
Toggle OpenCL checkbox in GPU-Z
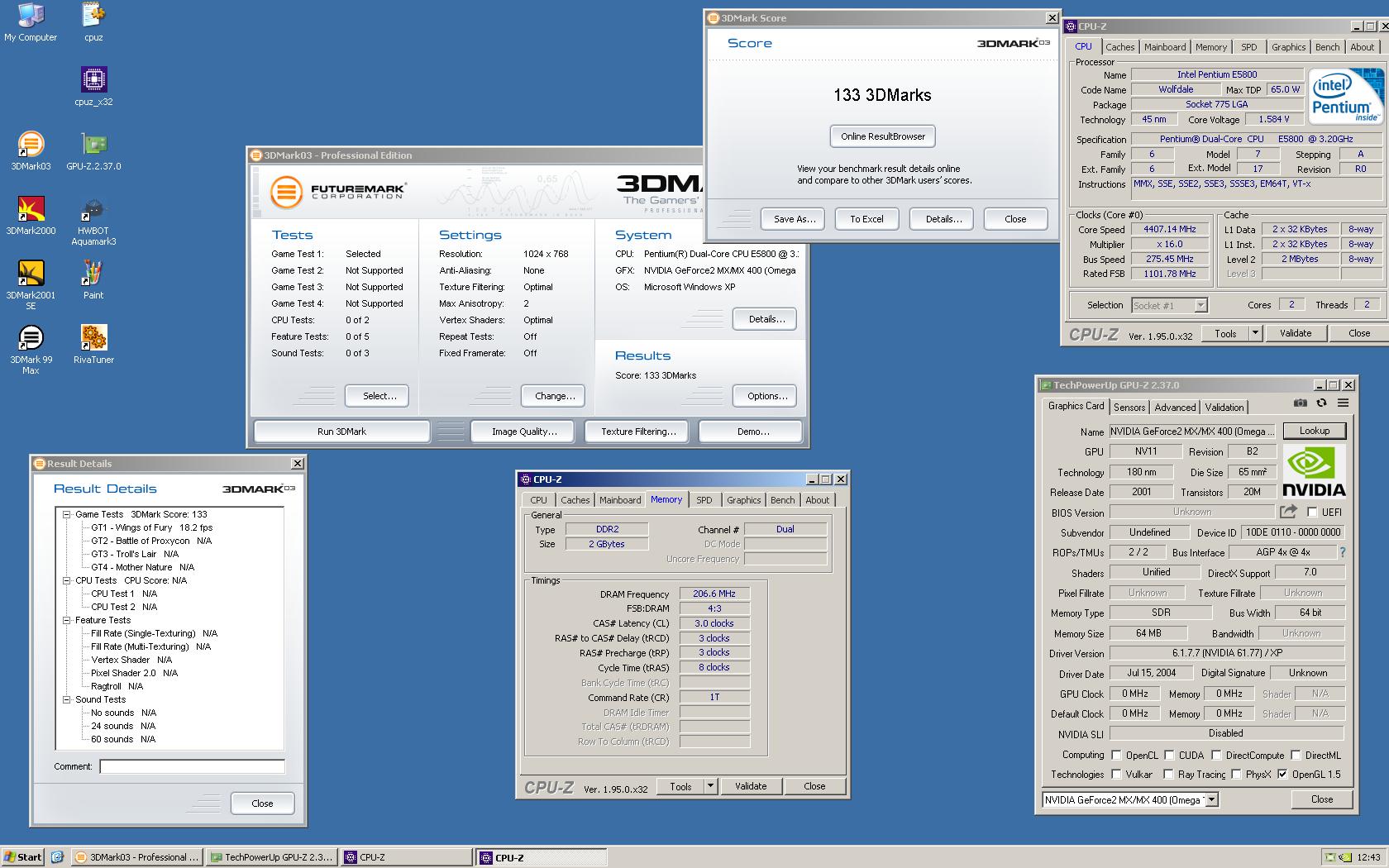coord(1116,755)
